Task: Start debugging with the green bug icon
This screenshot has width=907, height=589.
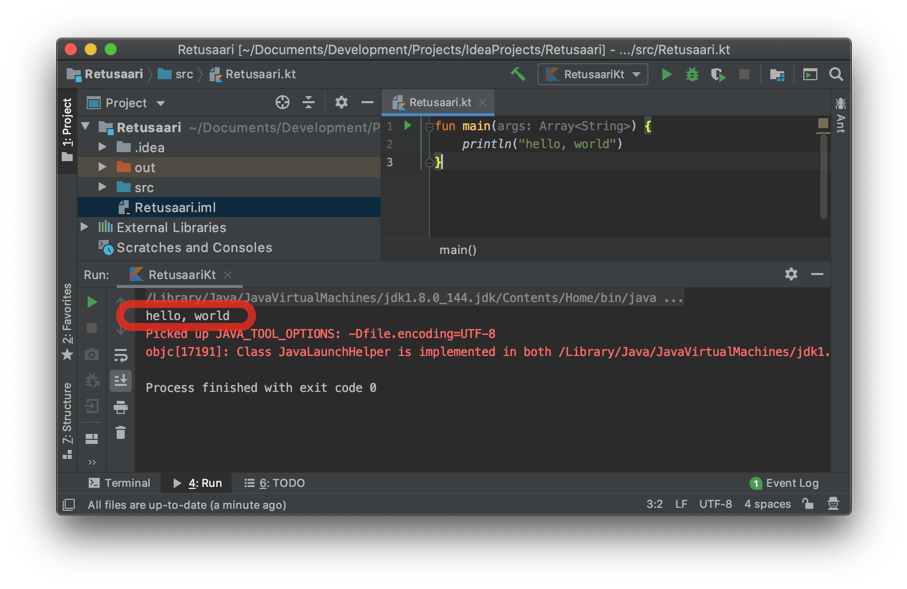Action: coord(692,74)
